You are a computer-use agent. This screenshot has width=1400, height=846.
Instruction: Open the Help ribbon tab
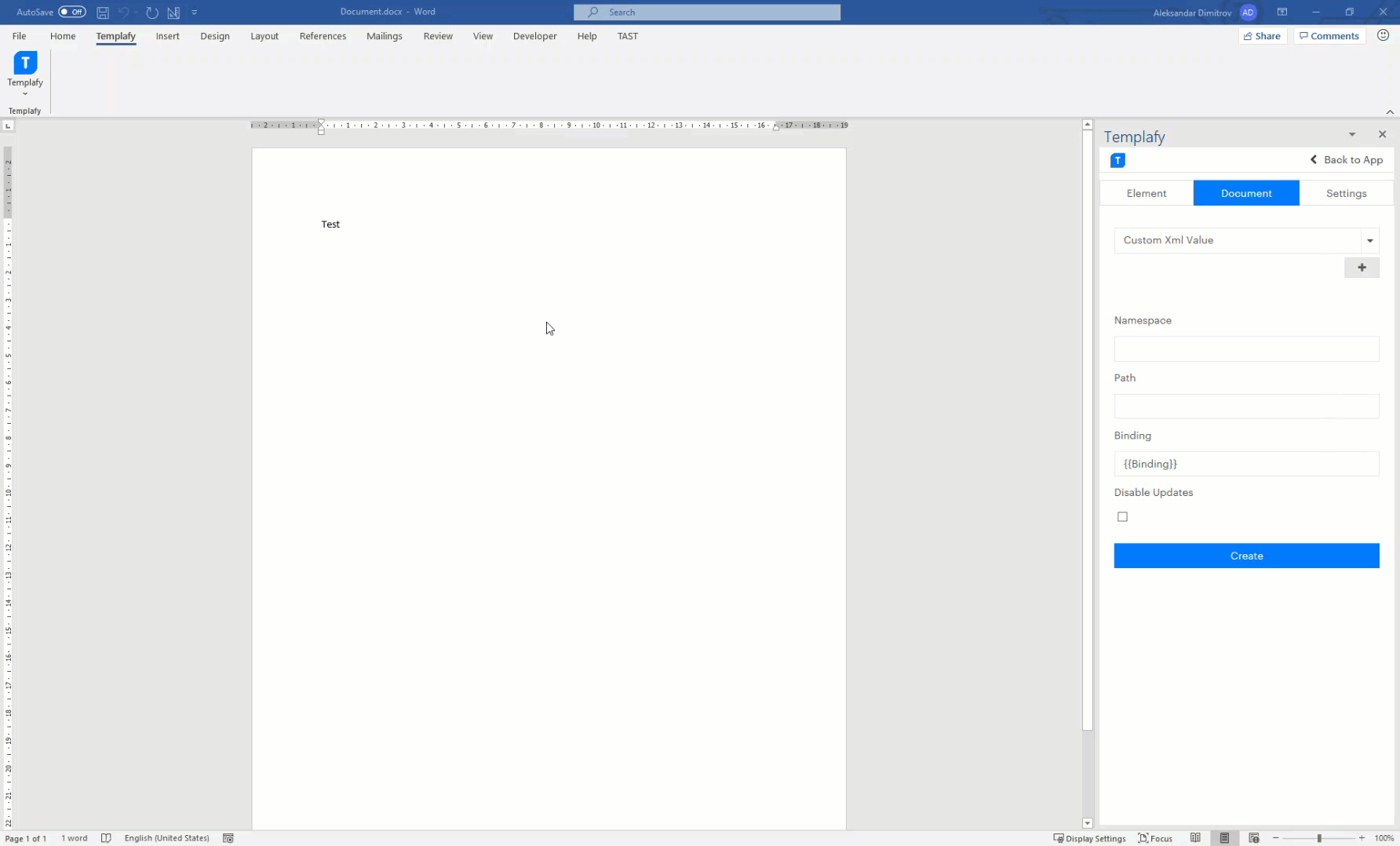587,36
